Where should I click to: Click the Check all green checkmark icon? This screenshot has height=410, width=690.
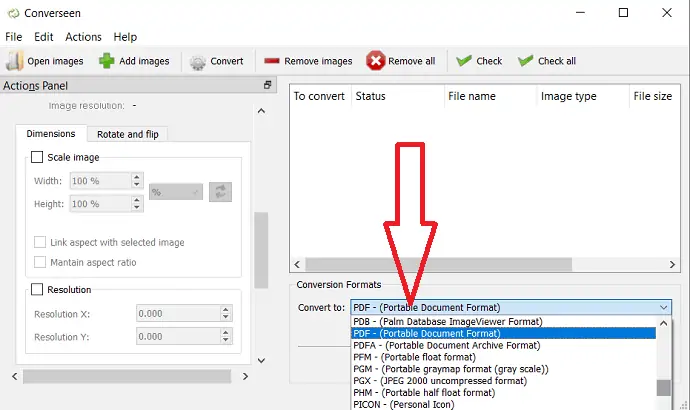point(525,60)
